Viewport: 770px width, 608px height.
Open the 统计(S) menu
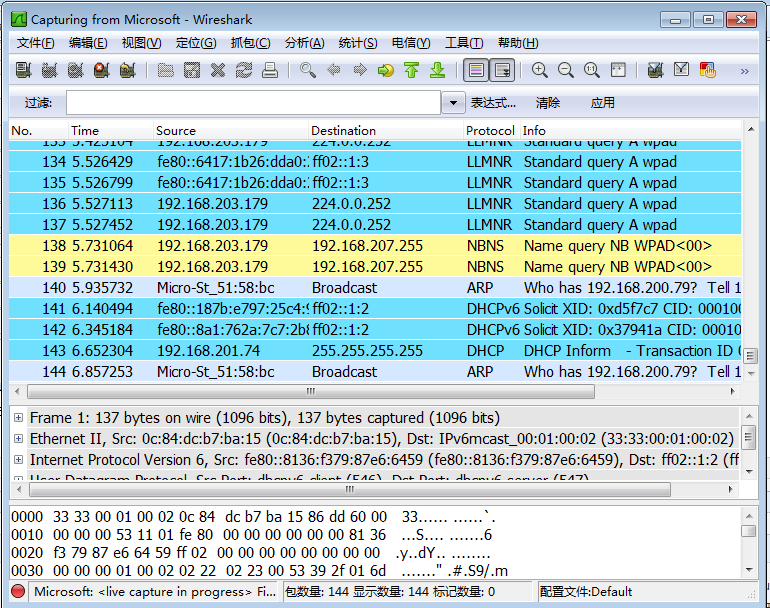point(358,43)
